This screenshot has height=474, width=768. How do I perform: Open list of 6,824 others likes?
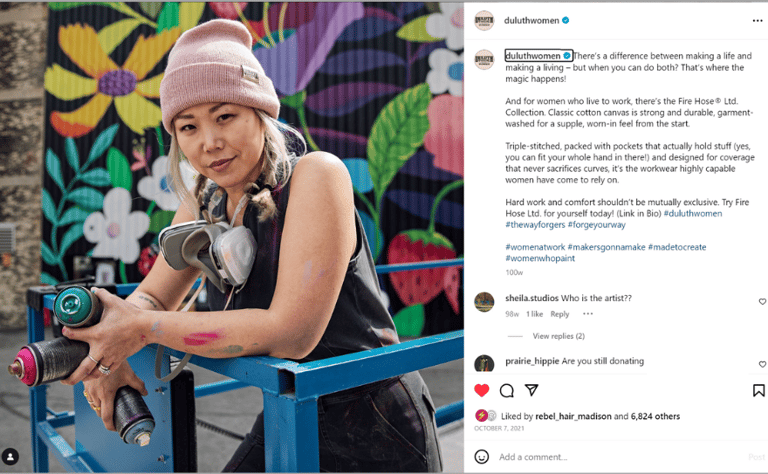(x=655, y=416)
